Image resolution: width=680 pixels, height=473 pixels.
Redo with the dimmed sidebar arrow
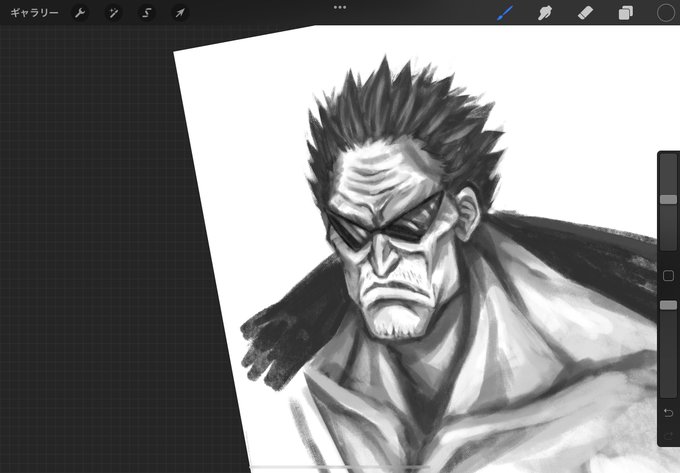tap(668, 436)
